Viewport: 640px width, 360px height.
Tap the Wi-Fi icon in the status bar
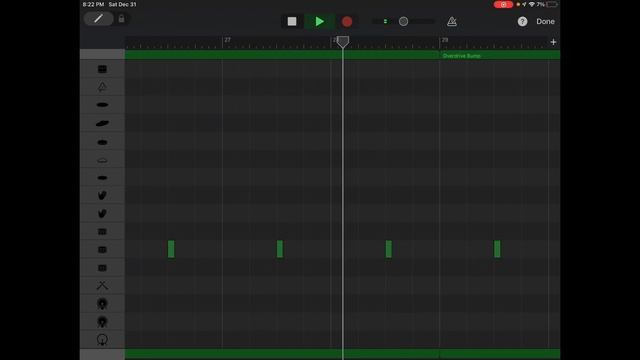coord(531,4)
